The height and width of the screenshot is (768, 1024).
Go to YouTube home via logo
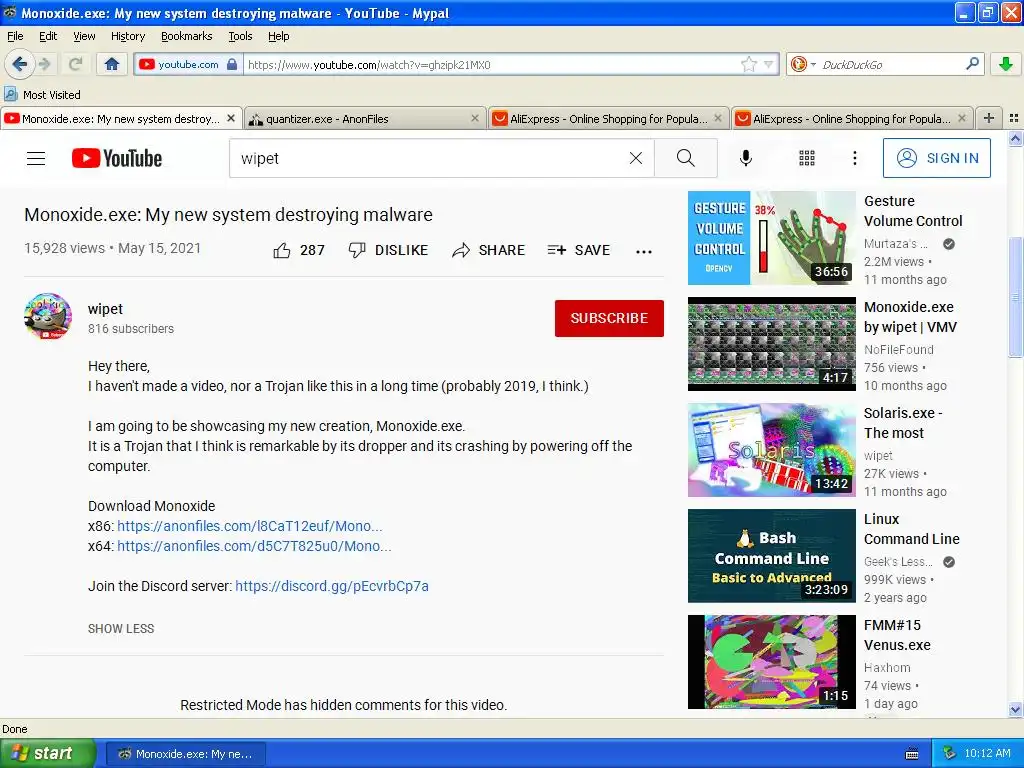tap(117, 158)
